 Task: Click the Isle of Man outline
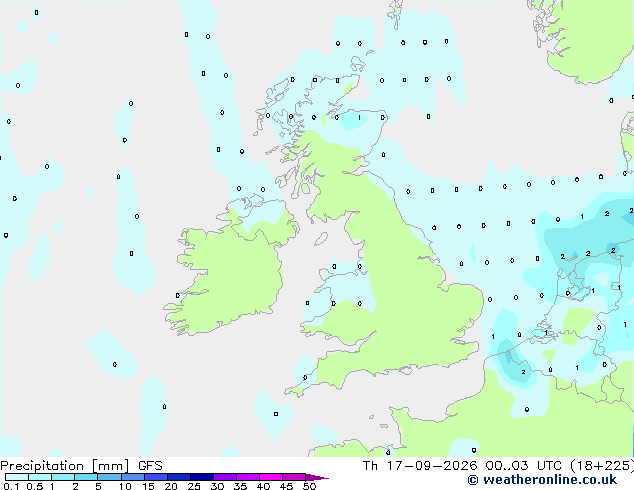coord(321,239)
